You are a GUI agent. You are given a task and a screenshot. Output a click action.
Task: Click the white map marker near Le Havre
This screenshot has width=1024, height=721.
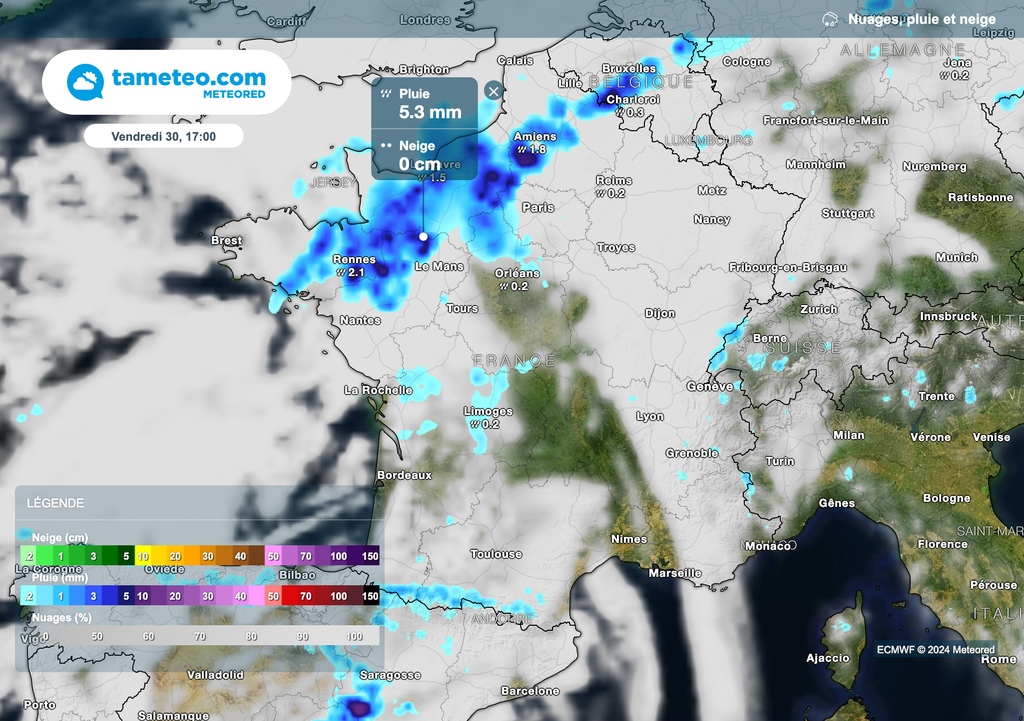point(423,236)
